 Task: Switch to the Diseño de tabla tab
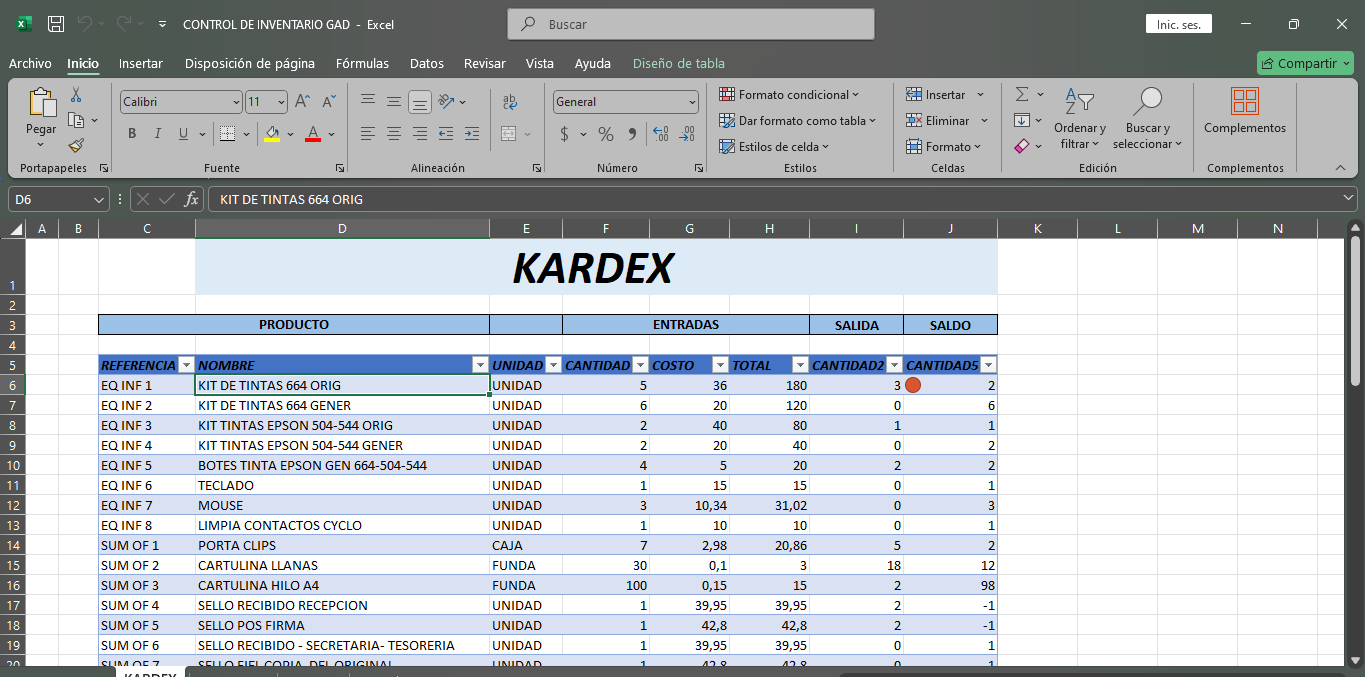tap(678, 63)
